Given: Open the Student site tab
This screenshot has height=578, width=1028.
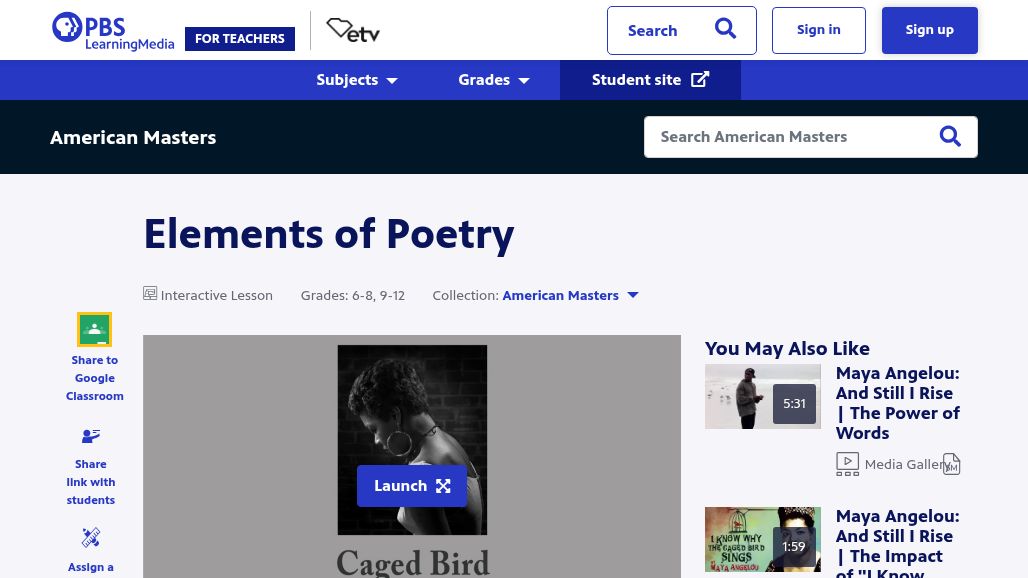Looking at the screenshot, I should tap(650, 80).
